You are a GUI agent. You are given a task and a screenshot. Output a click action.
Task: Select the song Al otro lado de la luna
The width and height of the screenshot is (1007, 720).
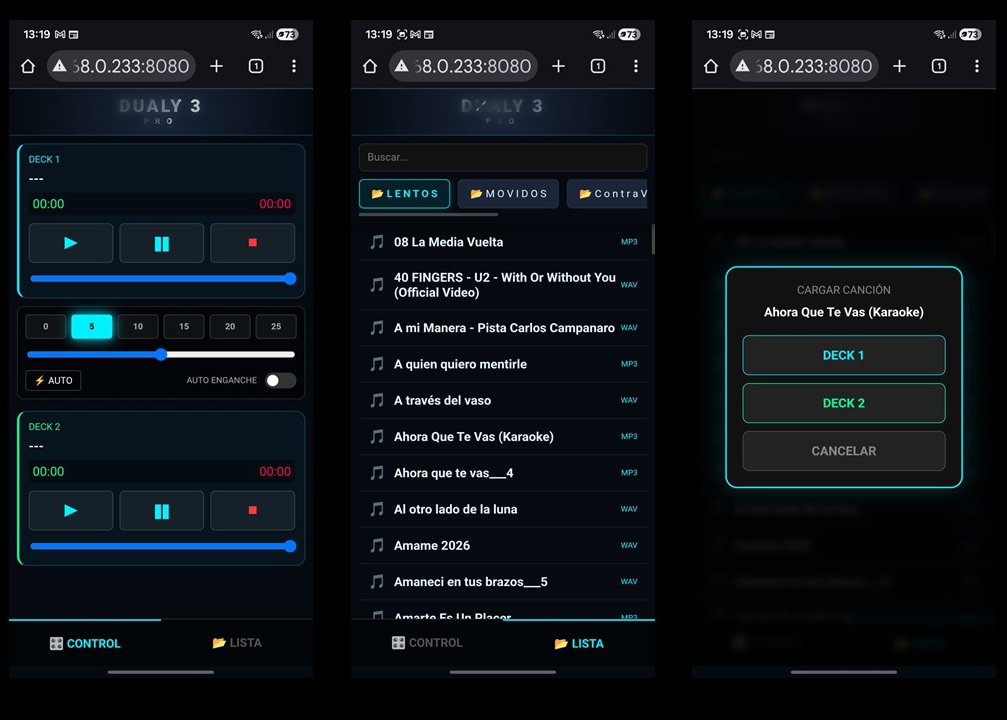[x=455, y=509]
